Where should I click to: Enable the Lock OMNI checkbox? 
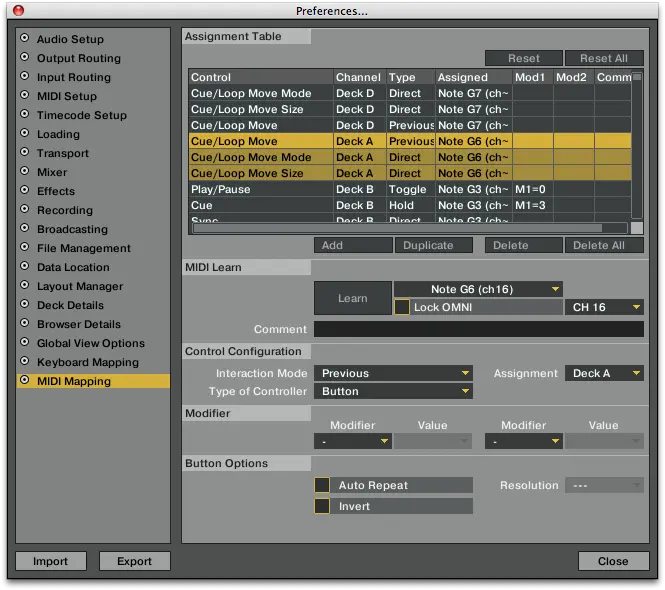(402, 308)
